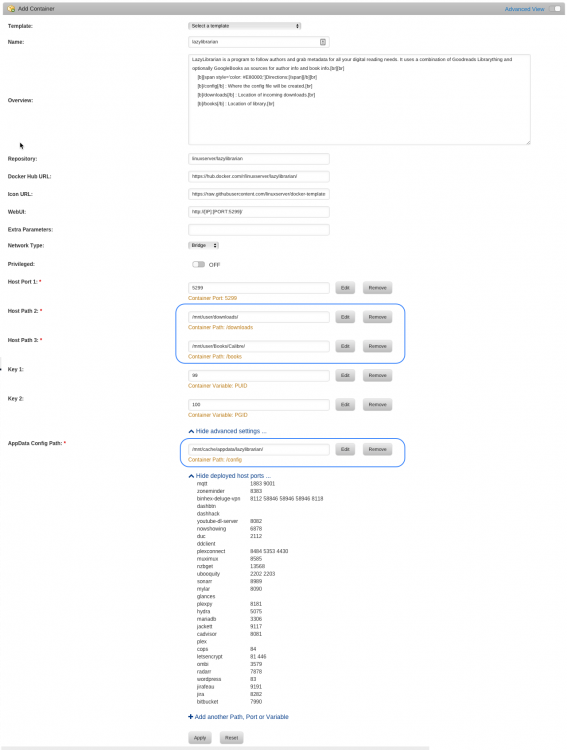Click Edit for Host Path 3
567x750 pixels.
point(345,346)
